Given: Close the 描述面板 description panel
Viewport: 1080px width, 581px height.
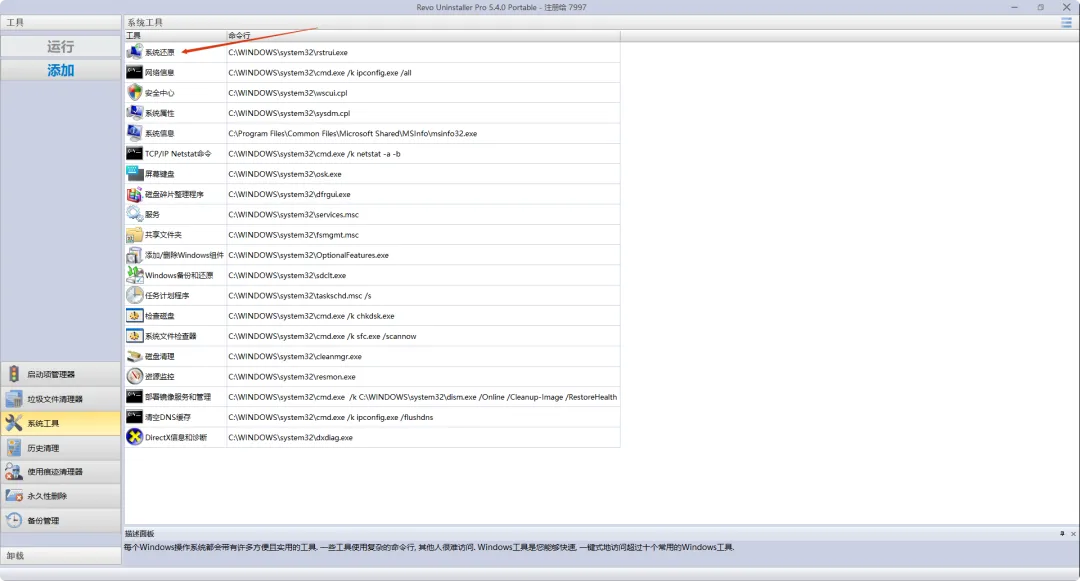Looking at the screenshot, I should point(1072,534).
